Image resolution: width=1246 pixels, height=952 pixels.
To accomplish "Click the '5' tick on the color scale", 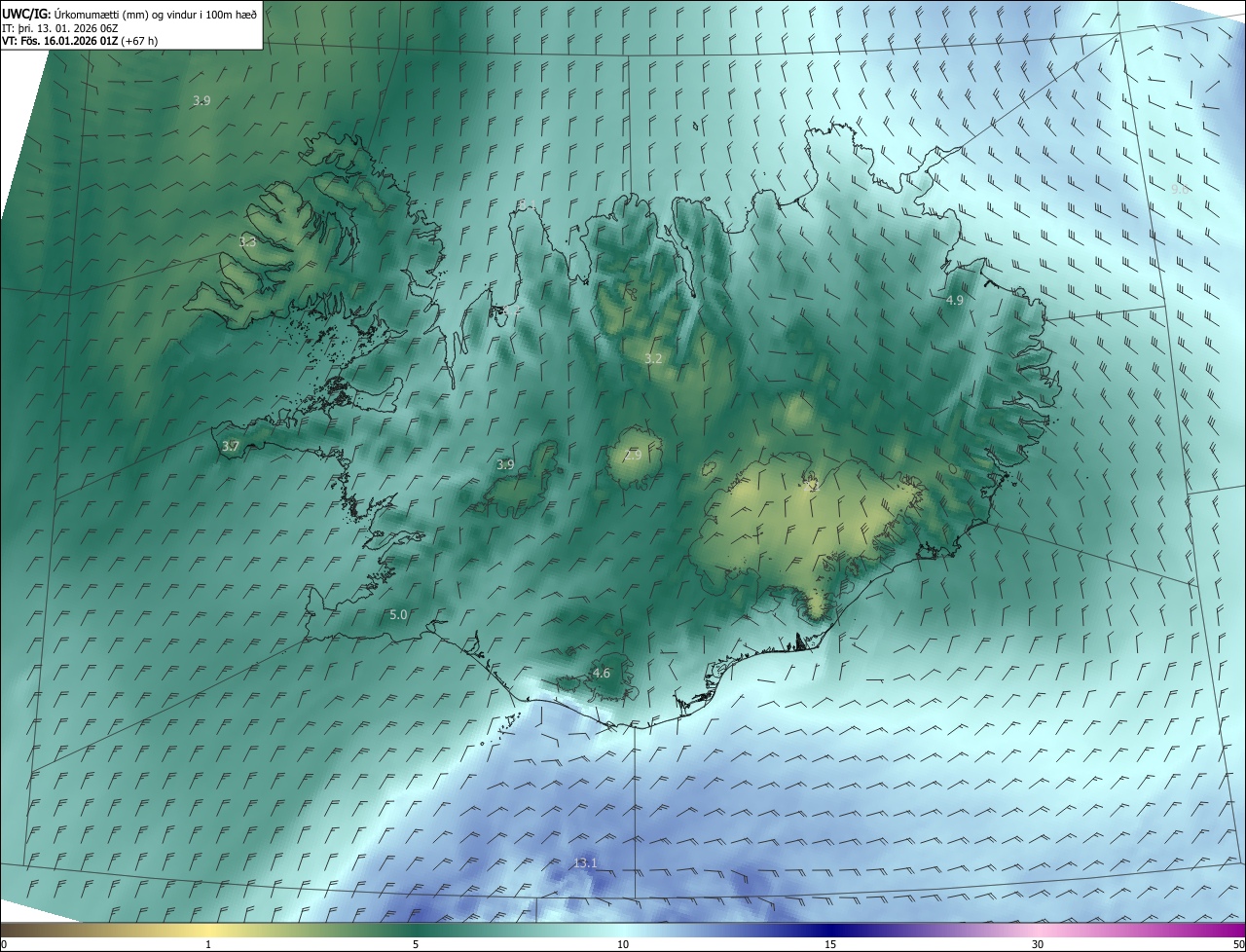I will (x=416, y=945).
